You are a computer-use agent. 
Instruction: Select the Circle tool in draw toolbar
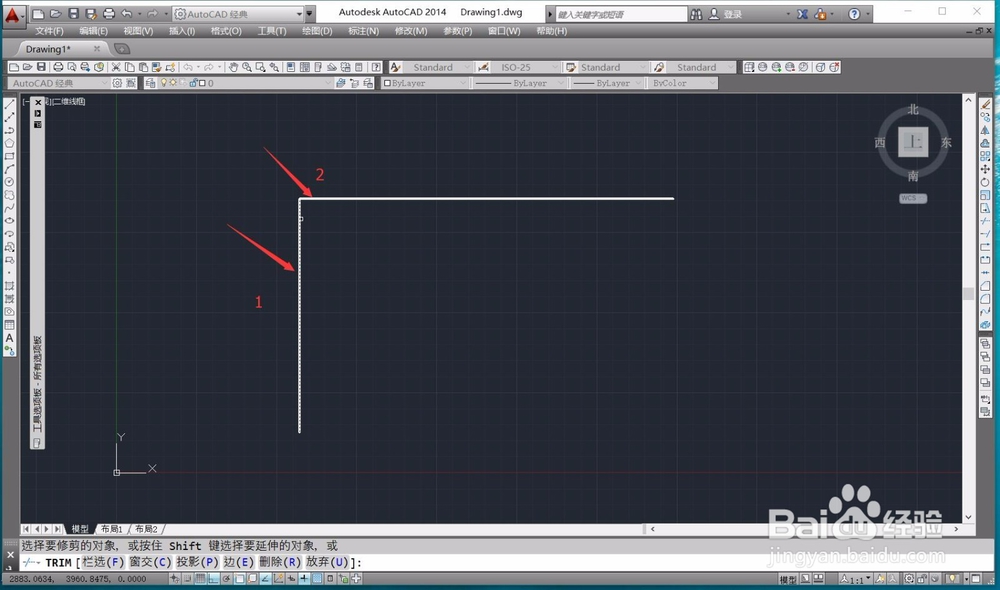(x=10, y=182)
